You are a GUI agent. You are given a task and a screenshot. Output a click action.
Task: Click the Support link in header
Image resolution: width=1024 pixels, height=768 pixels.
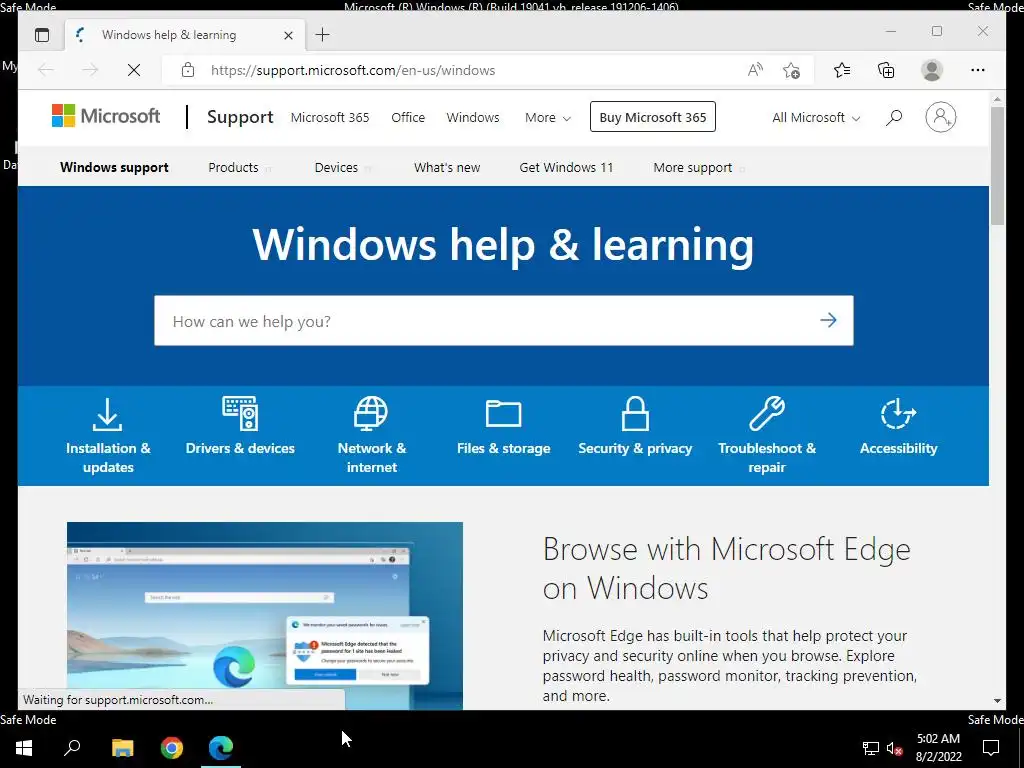point(240,117)
